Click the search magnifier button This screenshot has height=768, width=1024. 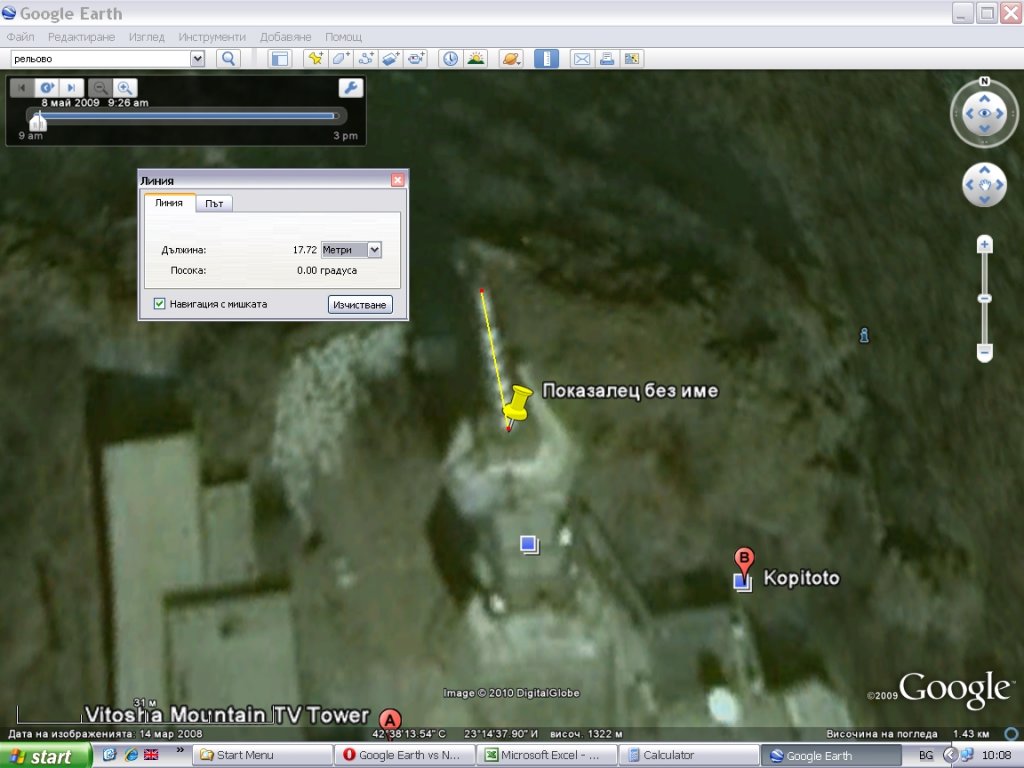(229, 59)
